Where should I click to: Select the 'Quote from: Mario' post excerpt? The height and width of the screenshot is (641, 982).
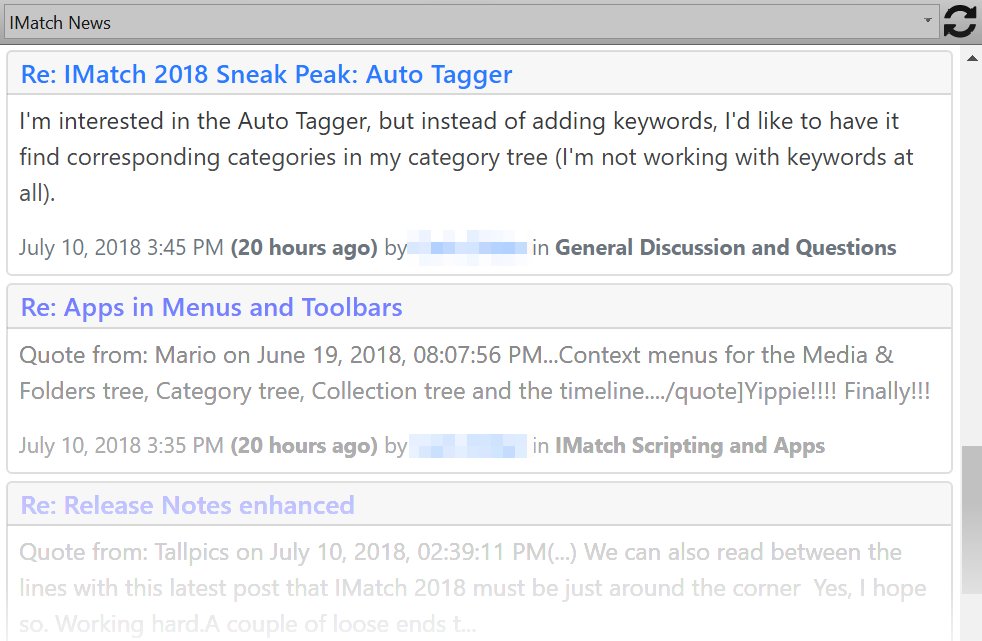(x=475, y=373)
